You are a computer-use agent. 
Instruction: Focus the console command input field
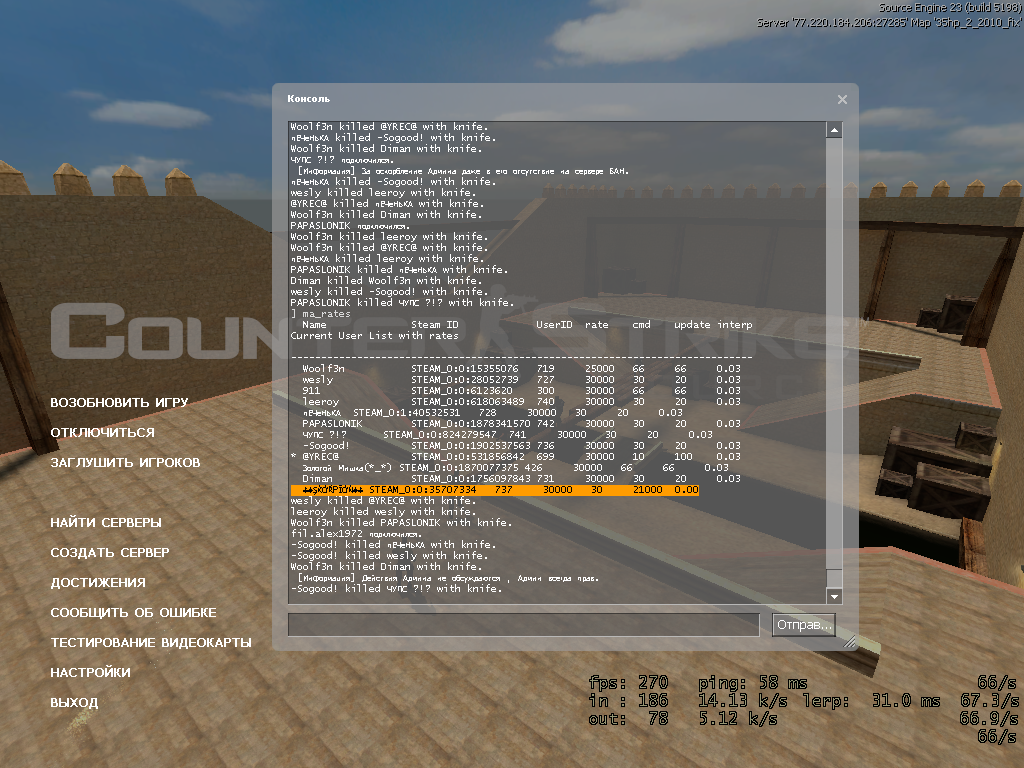(x=524, y=624)
